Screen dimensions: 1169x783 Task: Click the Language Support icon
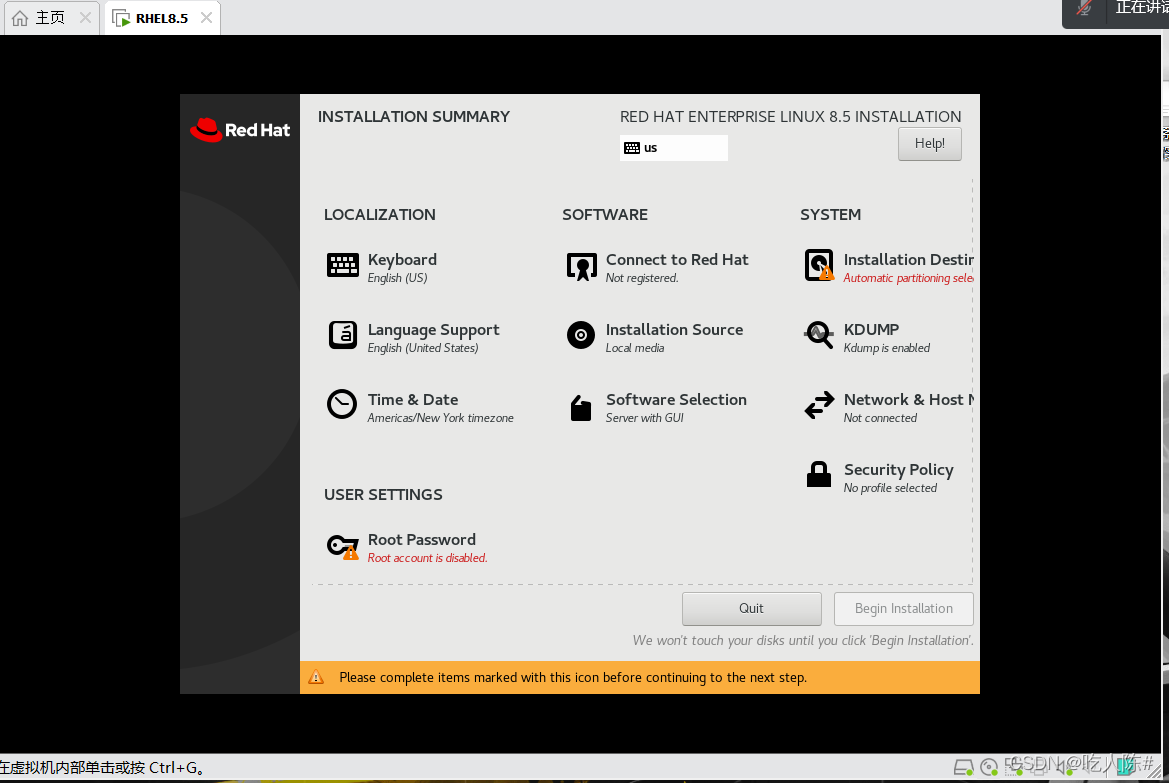(343, 336)
